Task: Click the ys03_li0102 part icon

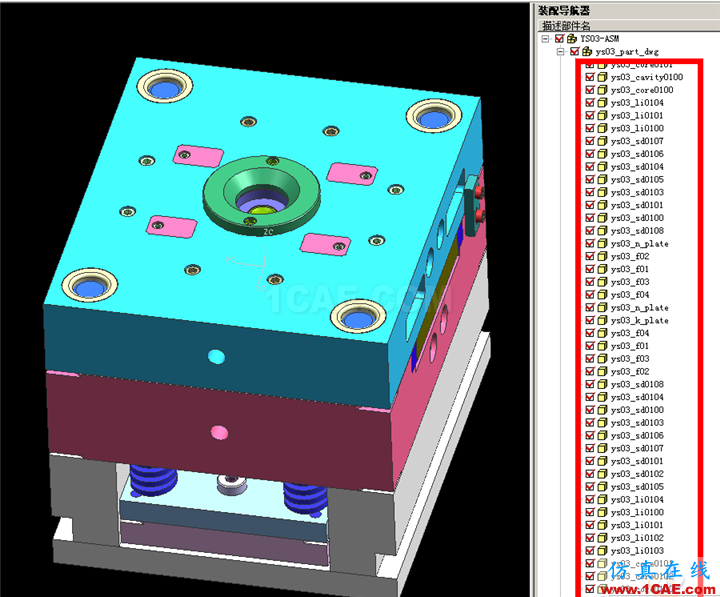Action: [x=602, y=538]
